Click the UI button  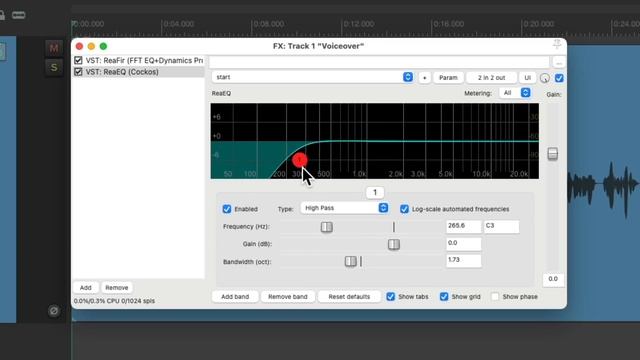[527, 78]
